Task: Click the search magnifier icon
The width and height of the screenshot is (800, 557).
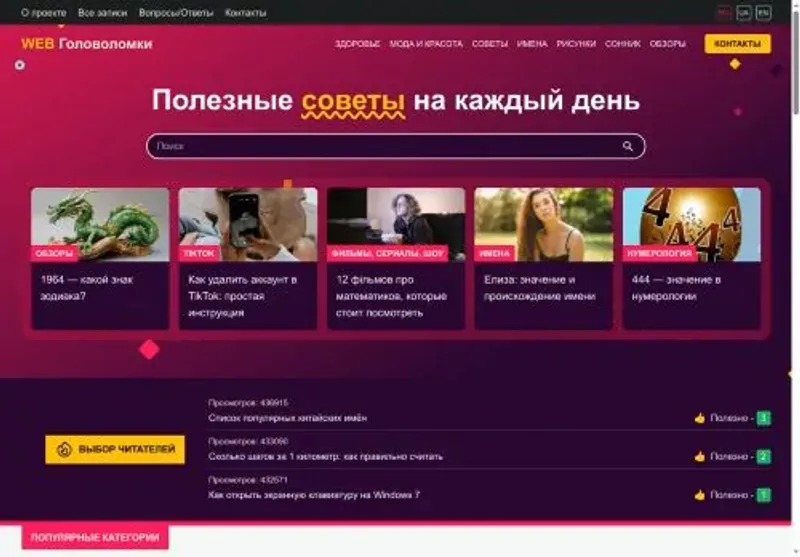Action: [x=628, y=146]
